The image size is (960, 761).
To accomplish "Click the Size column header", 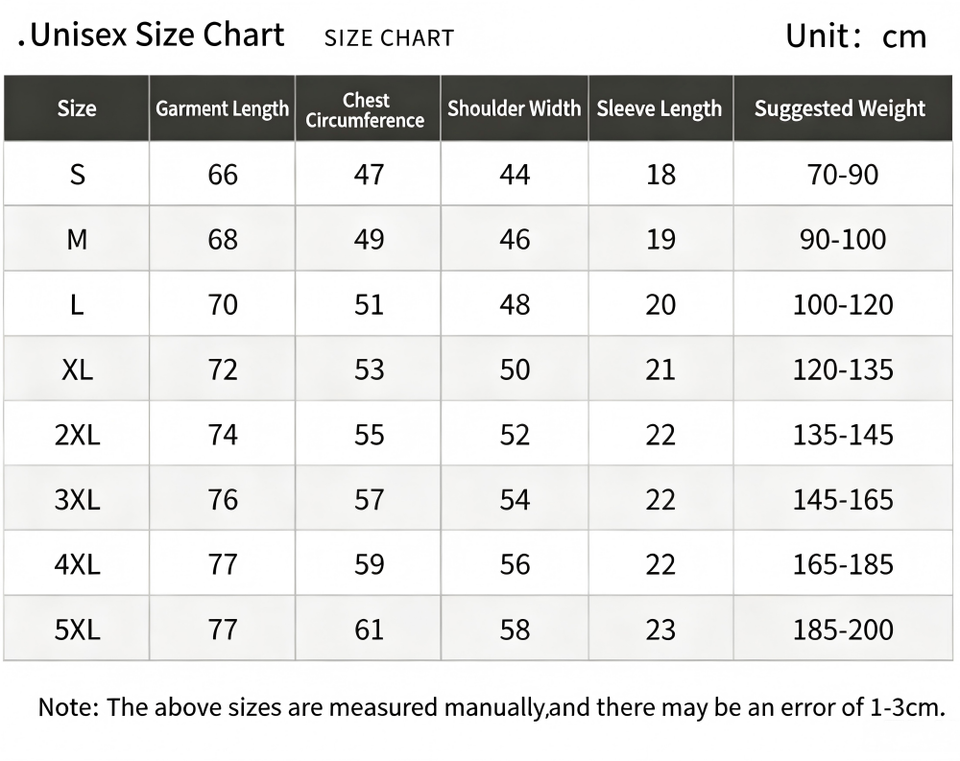I will pyautogui.click(x=77, y=108).
